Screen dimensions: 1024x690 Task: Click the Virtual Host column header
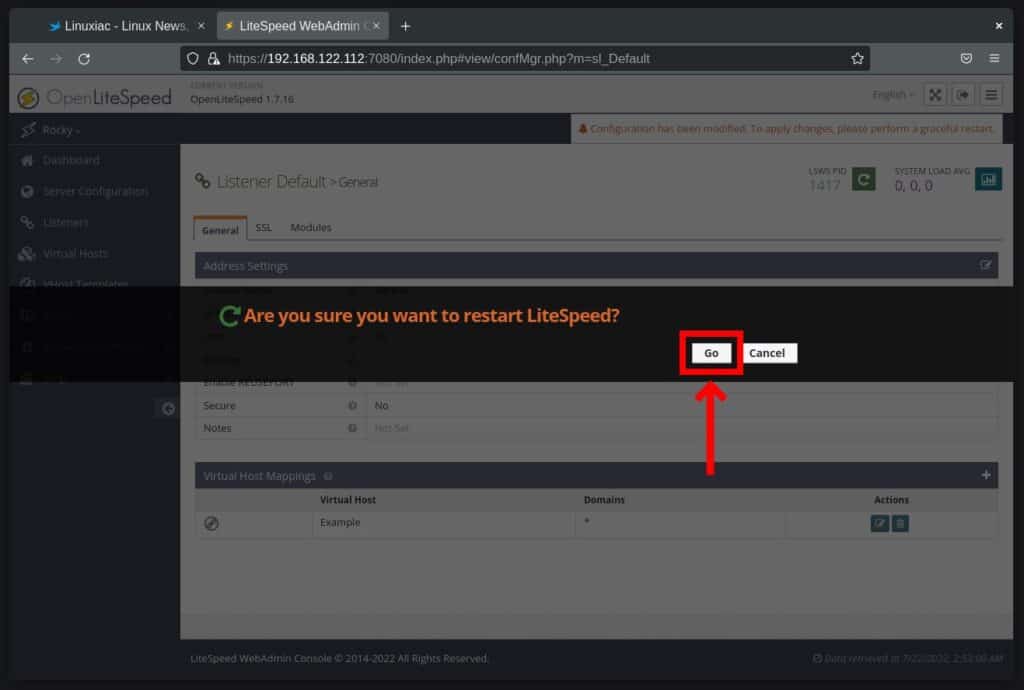347,499
